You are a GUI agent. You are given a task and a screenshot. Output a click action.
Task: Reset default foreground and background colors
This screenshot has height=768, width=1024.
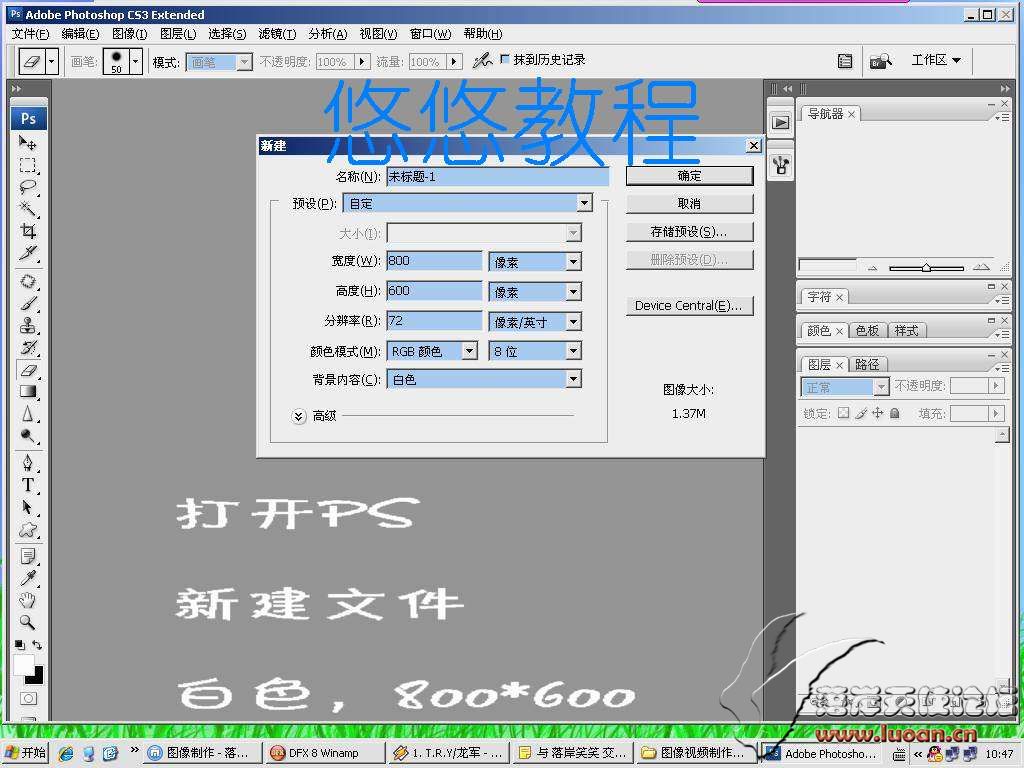point(20,645)
